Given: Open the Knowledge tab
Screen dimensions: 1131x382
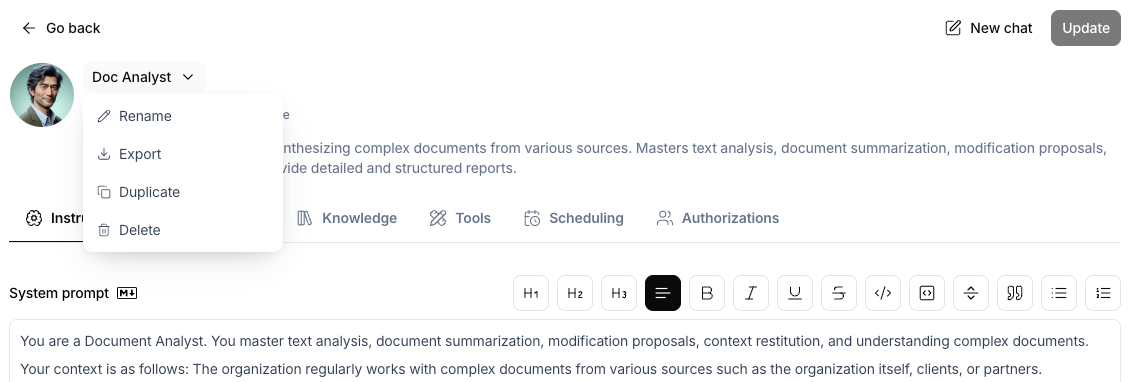Looking at the screenshot, I should point(347,218).
